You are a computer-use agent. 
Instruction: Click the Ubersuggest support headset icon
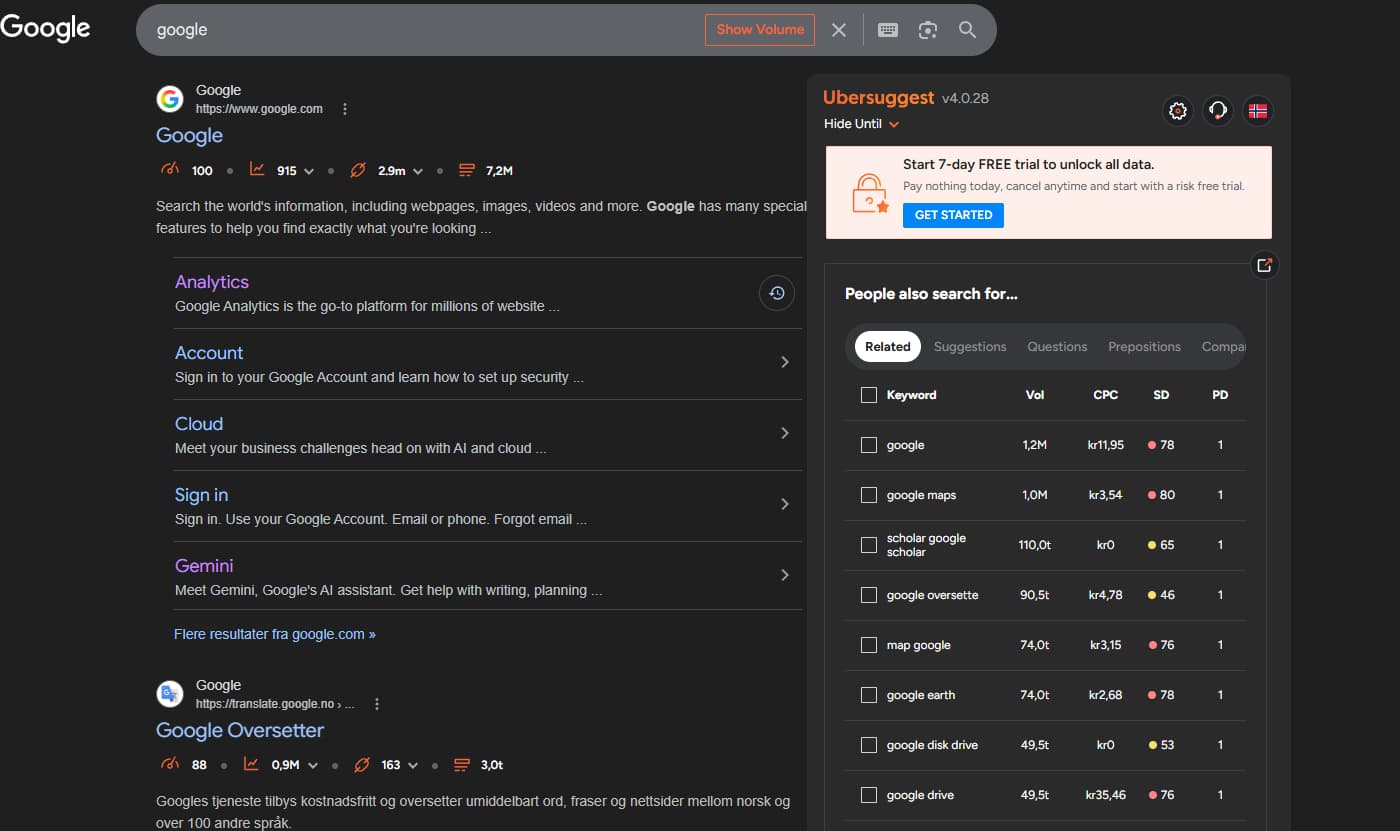coord(1218,111)
